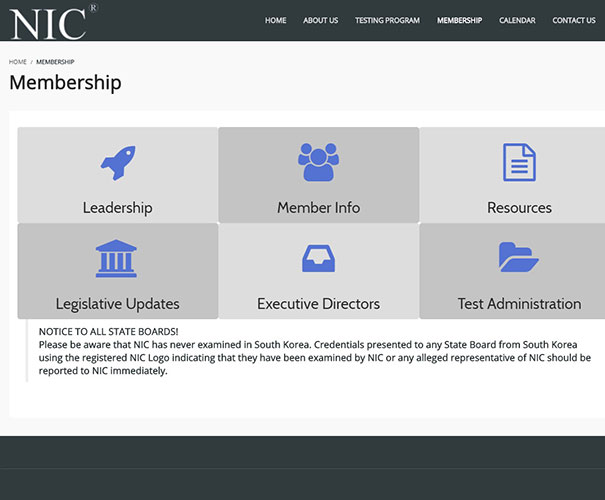Navigate to Contact Us page
Viewport: 605px width, 500px height.
pos(573,20)
